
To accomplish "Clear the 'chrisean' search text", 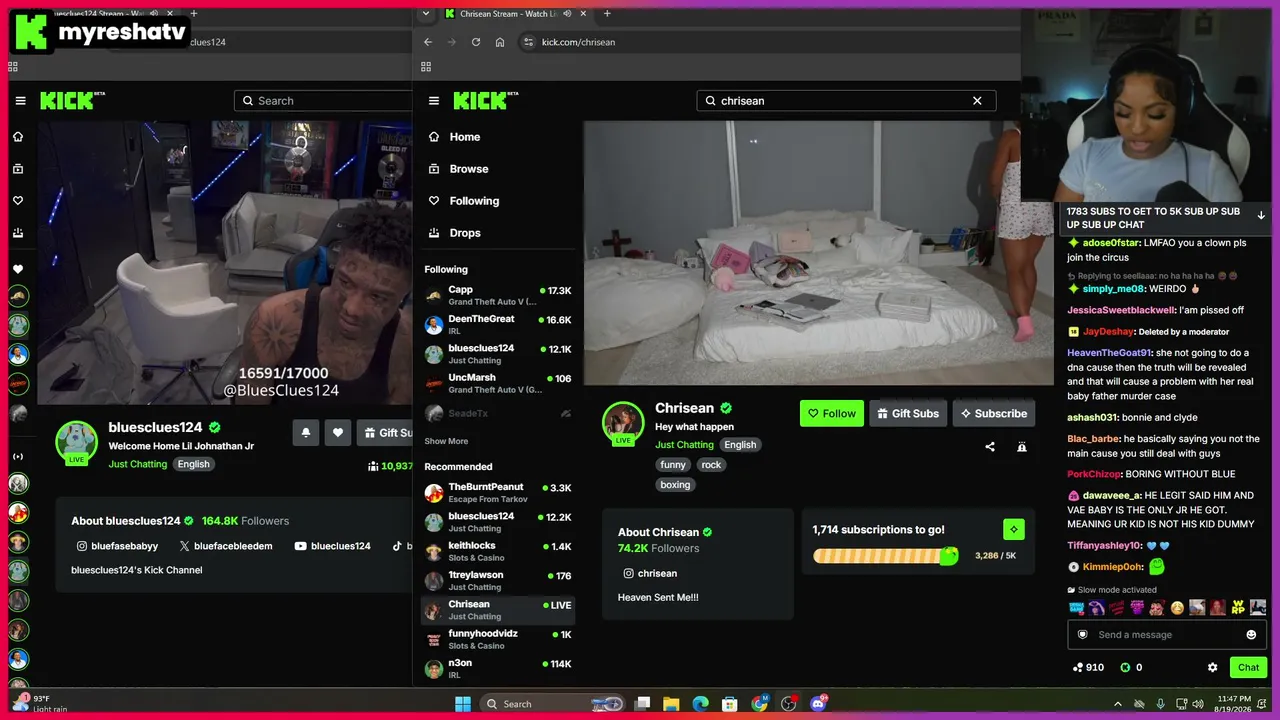I will [x=977, y=101].
